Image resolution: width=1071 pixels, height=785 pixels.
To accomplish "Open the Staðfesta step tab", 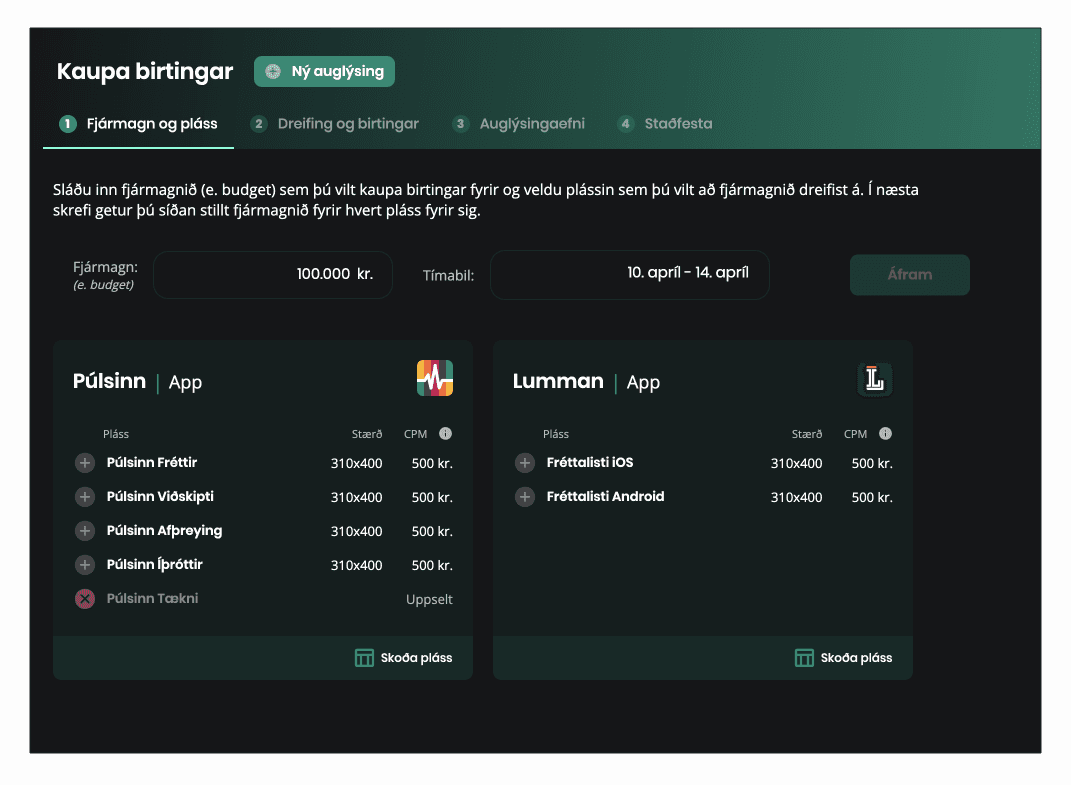I will point(665,124).
